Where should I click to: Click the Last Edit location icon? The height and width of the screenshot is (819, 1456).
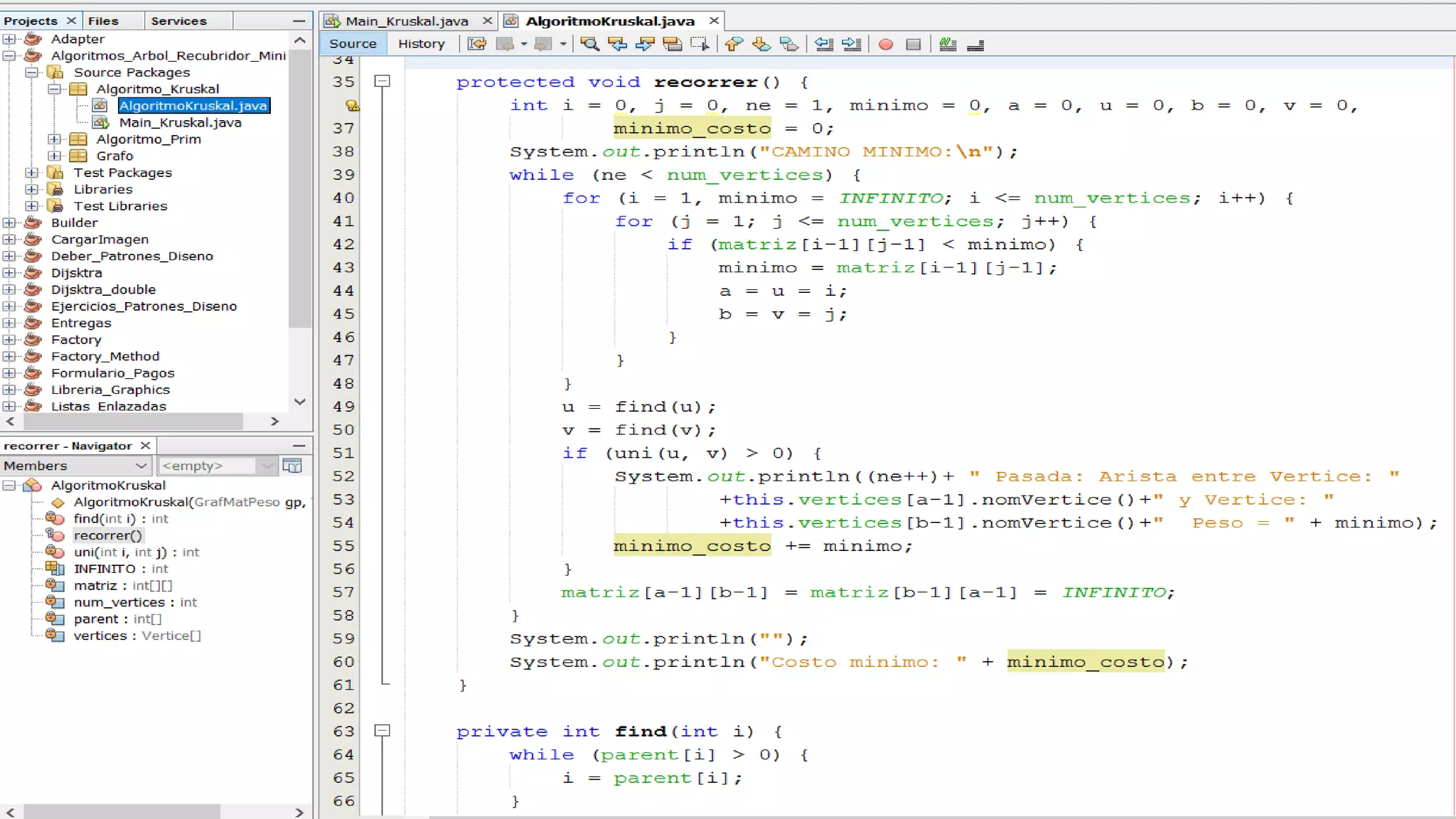(477, 44)
